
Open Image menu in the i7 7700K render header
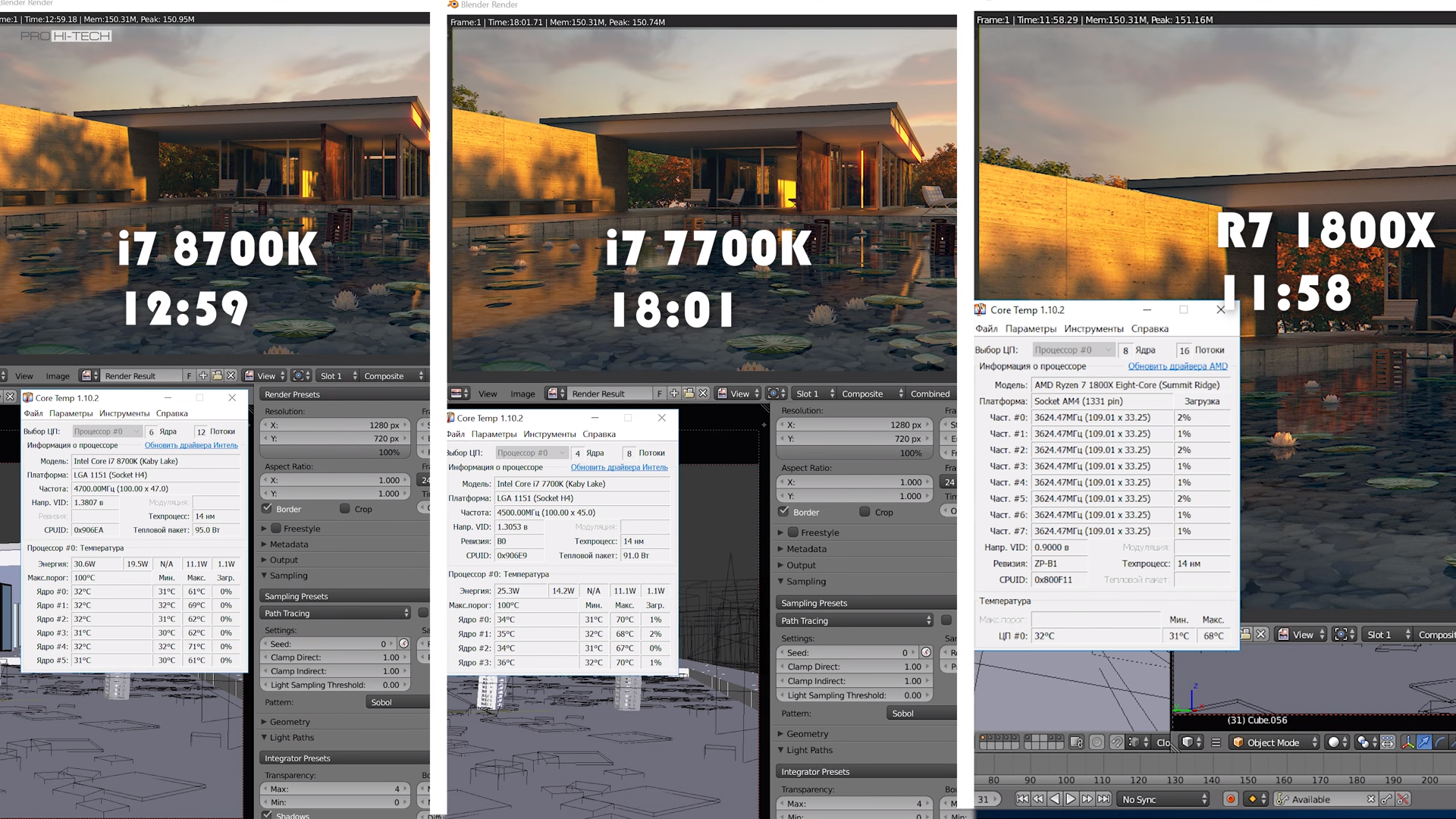pyautogui.click(x=522, y=394)
